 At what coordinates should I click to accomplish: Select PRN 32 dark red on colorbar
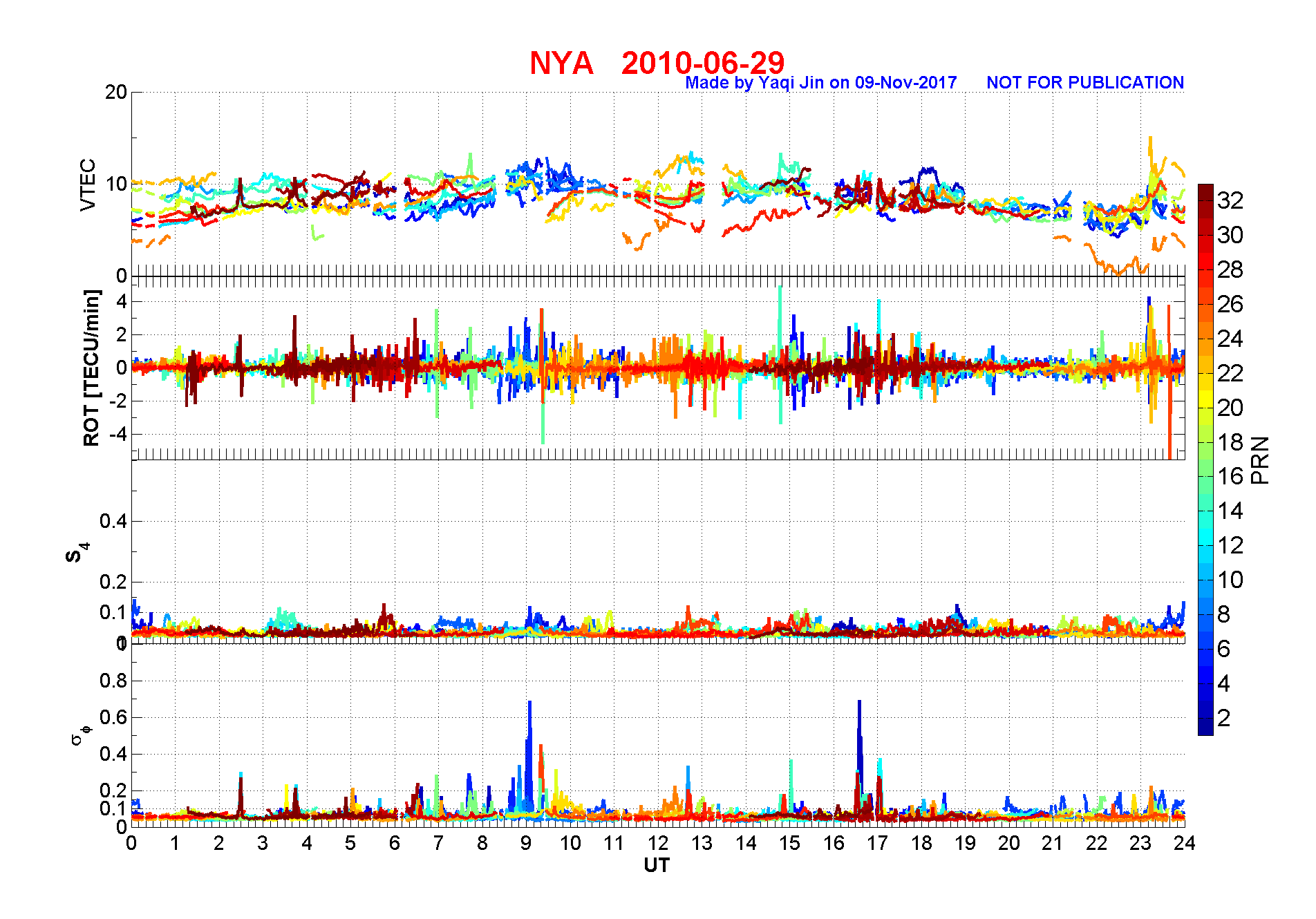click(1205, 200)
